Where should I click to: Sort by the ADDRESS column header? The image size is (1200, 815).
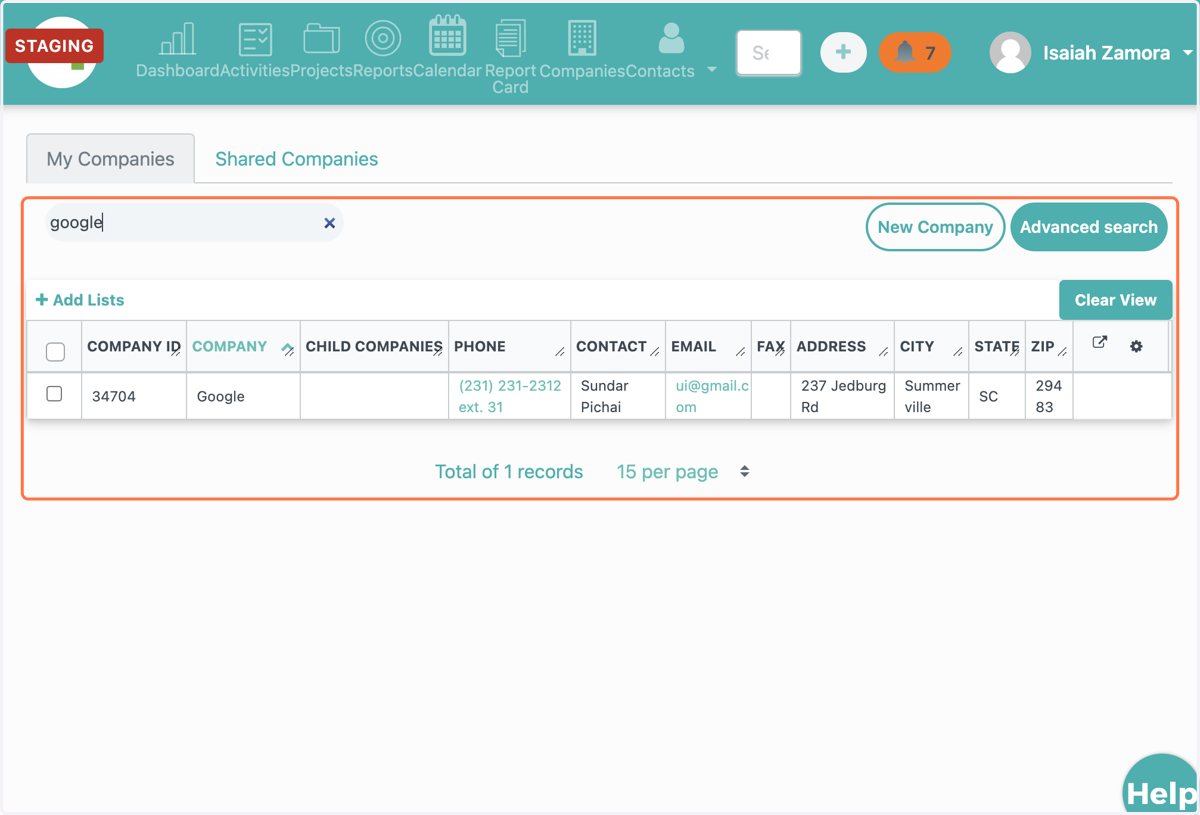point(842,346)
